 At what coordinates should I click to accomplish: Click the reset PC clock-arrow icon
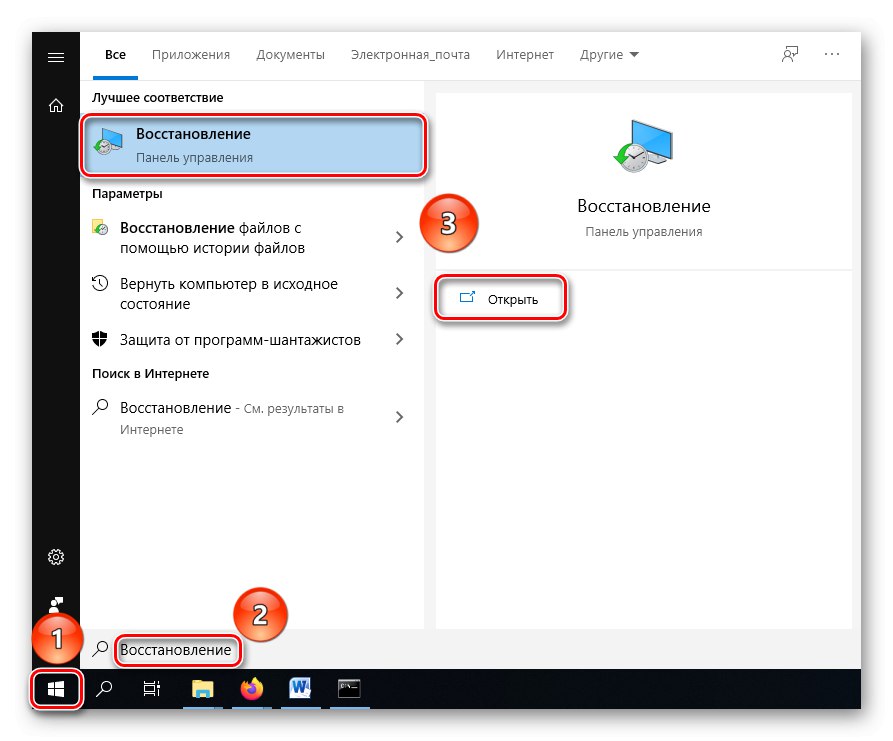(100, 283)
